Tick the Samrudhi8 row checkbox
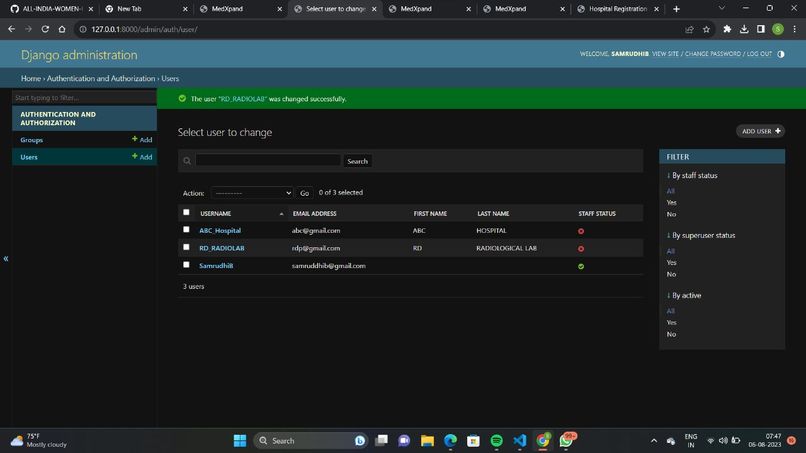 pos(186,265)
